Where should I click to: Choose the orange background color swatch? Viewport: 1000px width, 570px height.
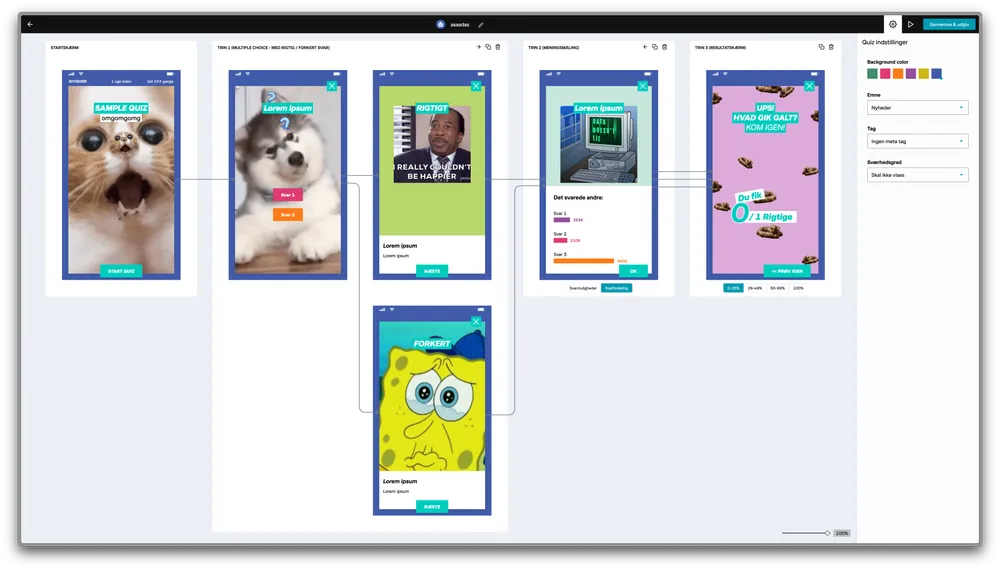[898, 73]
